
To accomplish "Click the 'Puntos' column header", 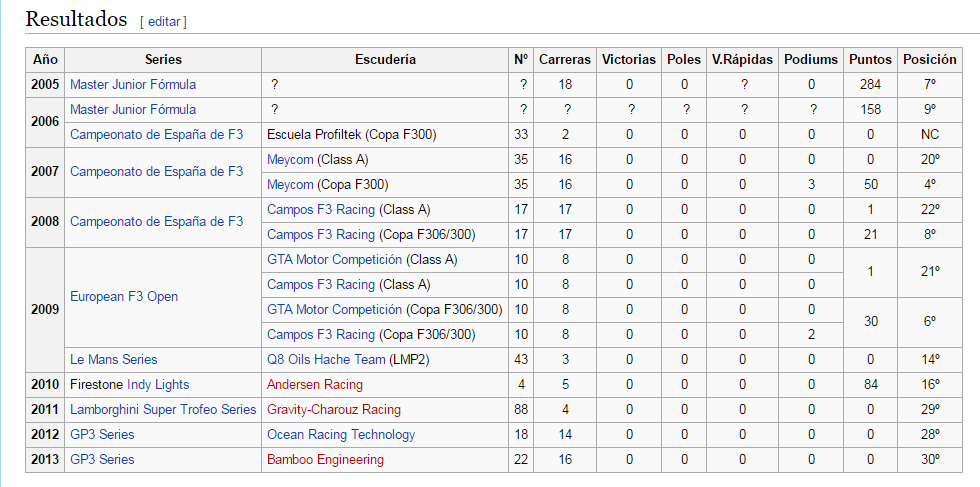I will click(871, 59).
